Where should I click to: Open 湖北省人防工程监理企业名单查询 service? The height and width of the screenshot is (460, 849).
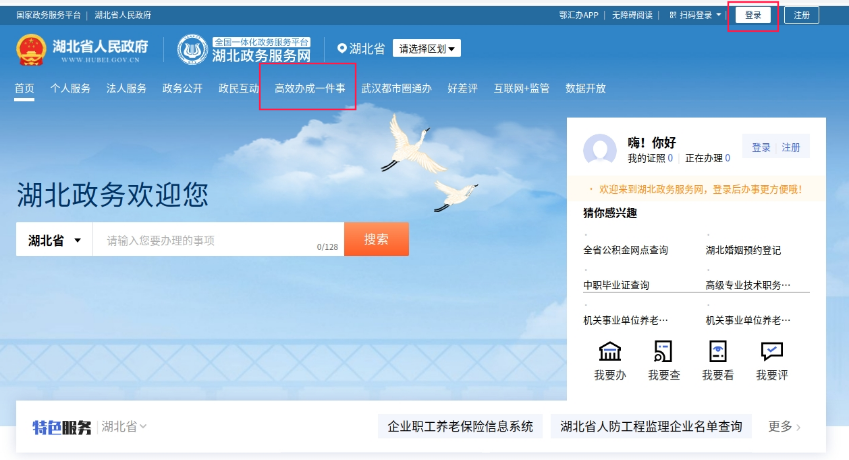tap(651, 426)
